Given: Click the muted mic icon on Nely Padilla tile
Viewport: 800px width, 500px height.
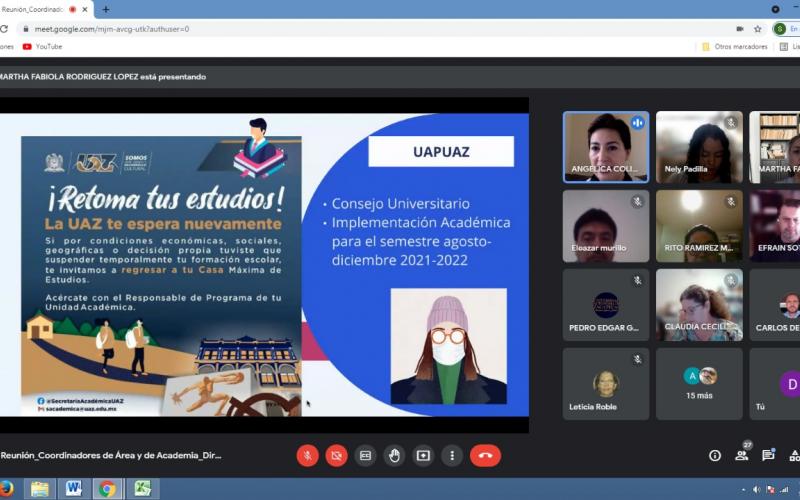Looking at the screenshot, I should click(x=731, y=122).
